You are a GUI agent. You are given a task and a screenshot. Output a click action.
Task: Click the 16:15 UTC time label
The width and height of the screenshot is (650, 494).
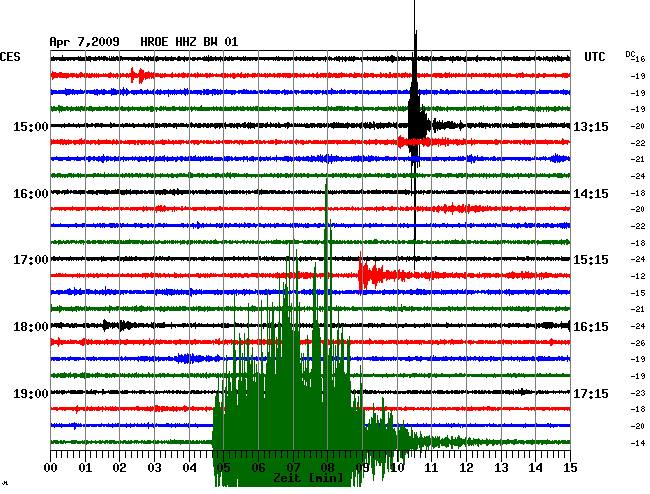tap(591, 327)
